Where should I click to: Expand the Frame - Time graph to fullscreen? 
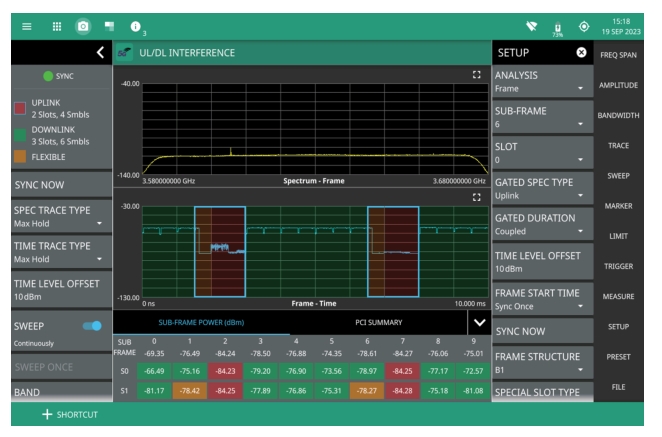click(x=475, y=198)
